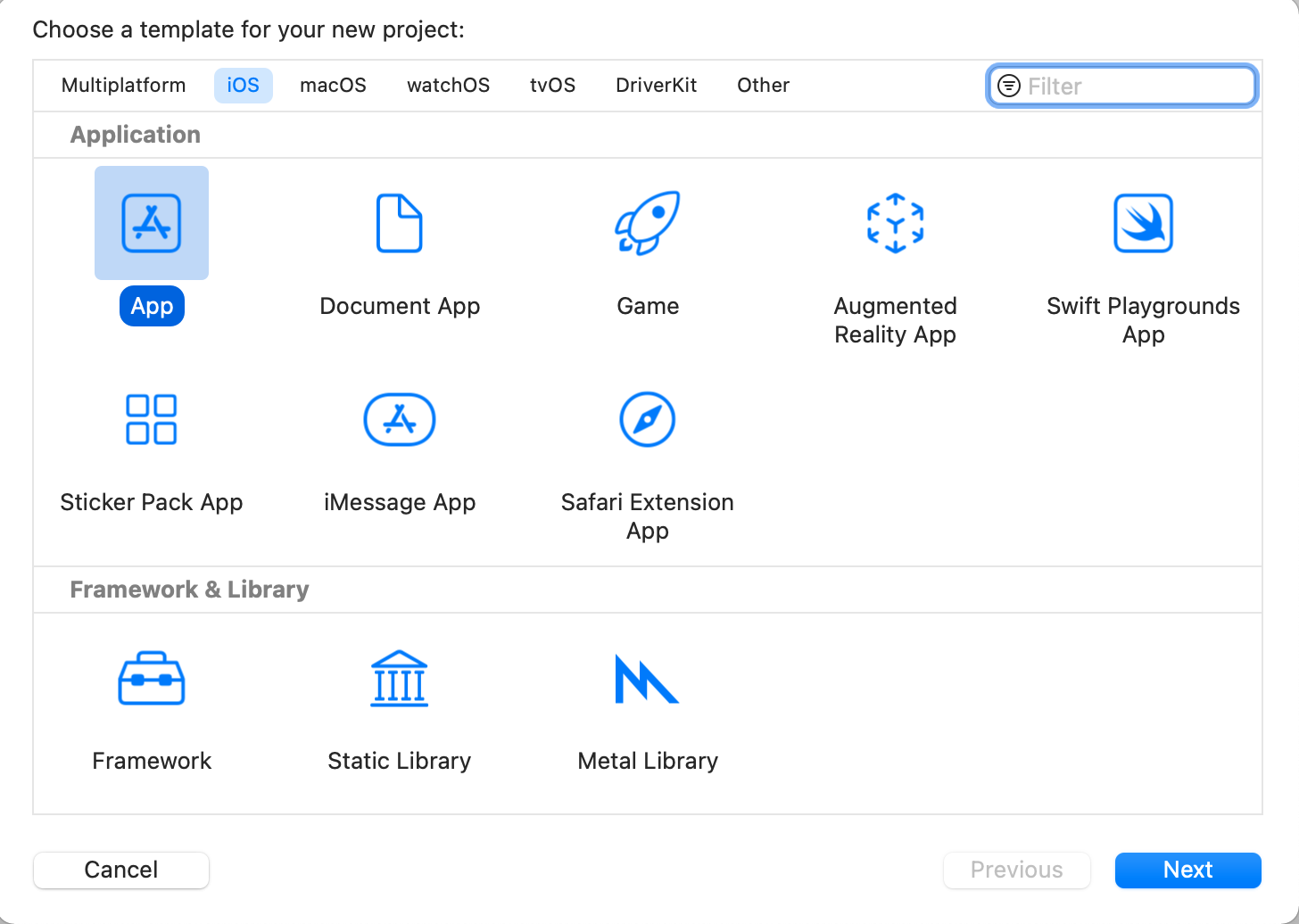This screenshot has width=1299, height=924.
Task: Pick the Game rocket icon
Action: pos(648,223)
